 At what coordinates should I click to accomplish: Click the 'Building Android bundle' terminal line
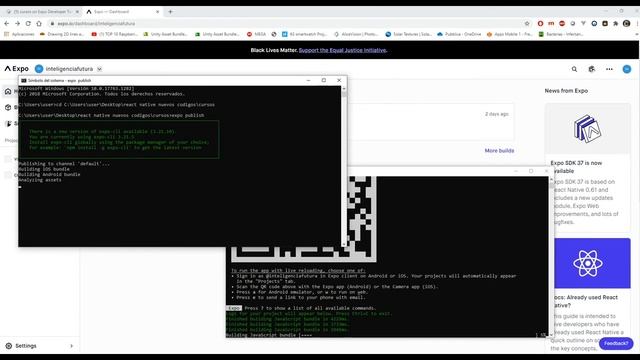49,175
